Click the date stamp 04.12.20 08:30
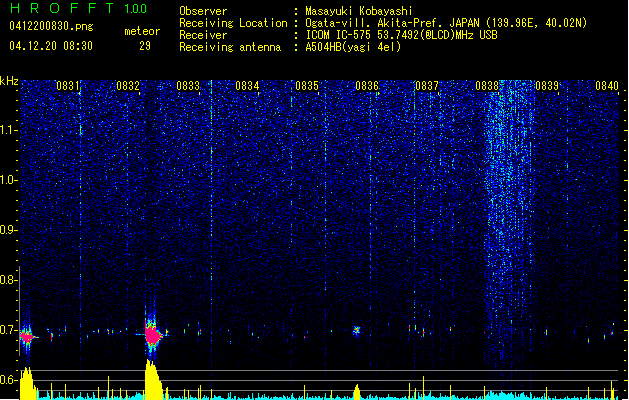The image size is (629, 400). pyautogui.click(x=51, y=46)
